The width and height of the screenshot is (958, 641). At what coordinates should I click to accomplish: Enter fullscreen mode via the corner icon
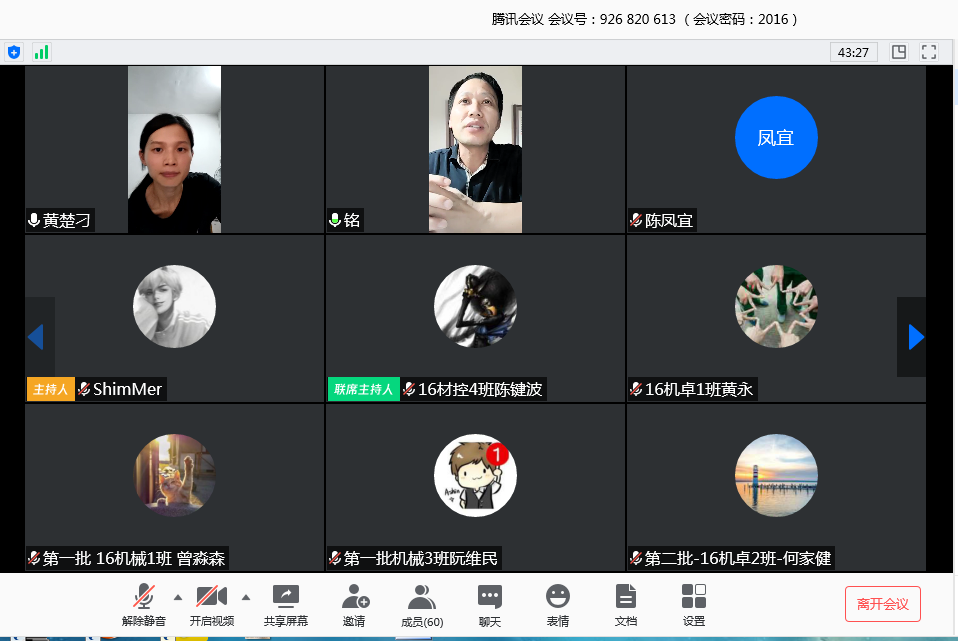click(929, 52)
